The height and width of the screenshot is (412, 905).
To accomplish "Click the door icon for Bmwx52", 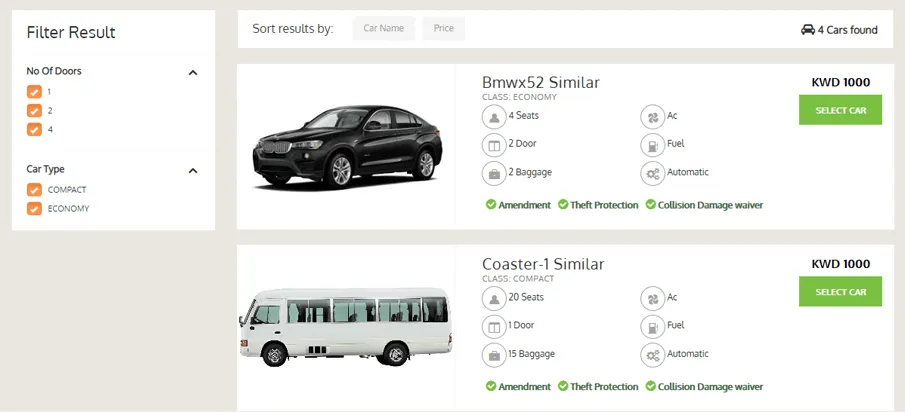I will point(493,145).
